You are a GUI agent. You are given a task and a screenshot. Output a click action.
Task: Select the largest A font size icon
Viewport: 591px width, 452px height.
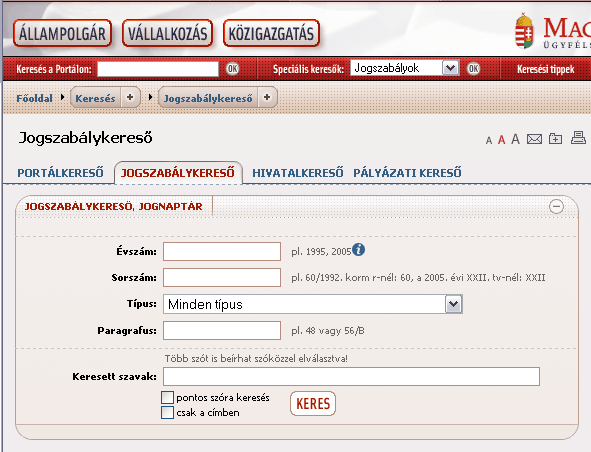515,139
